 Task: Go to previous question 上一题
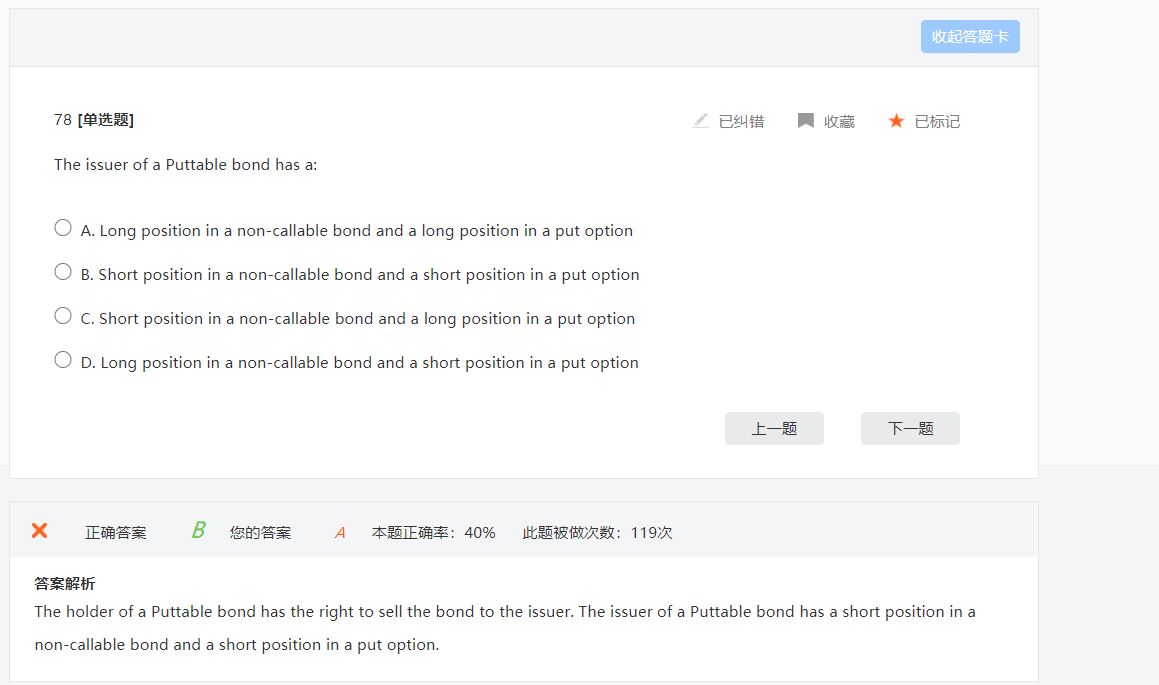coord(774,428)
